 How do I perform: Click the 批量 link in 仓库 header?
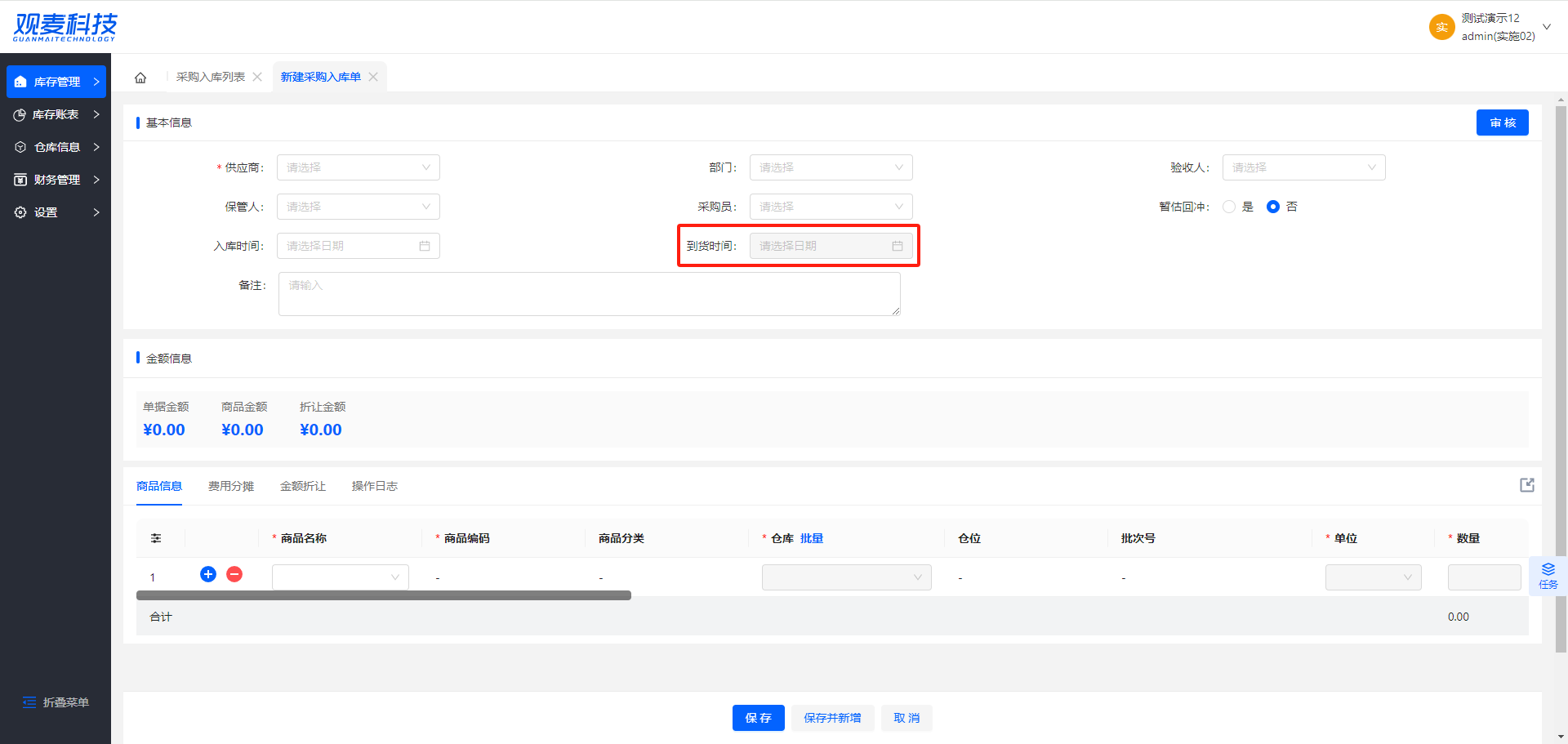pyautogui.click(x=812, y=538)
